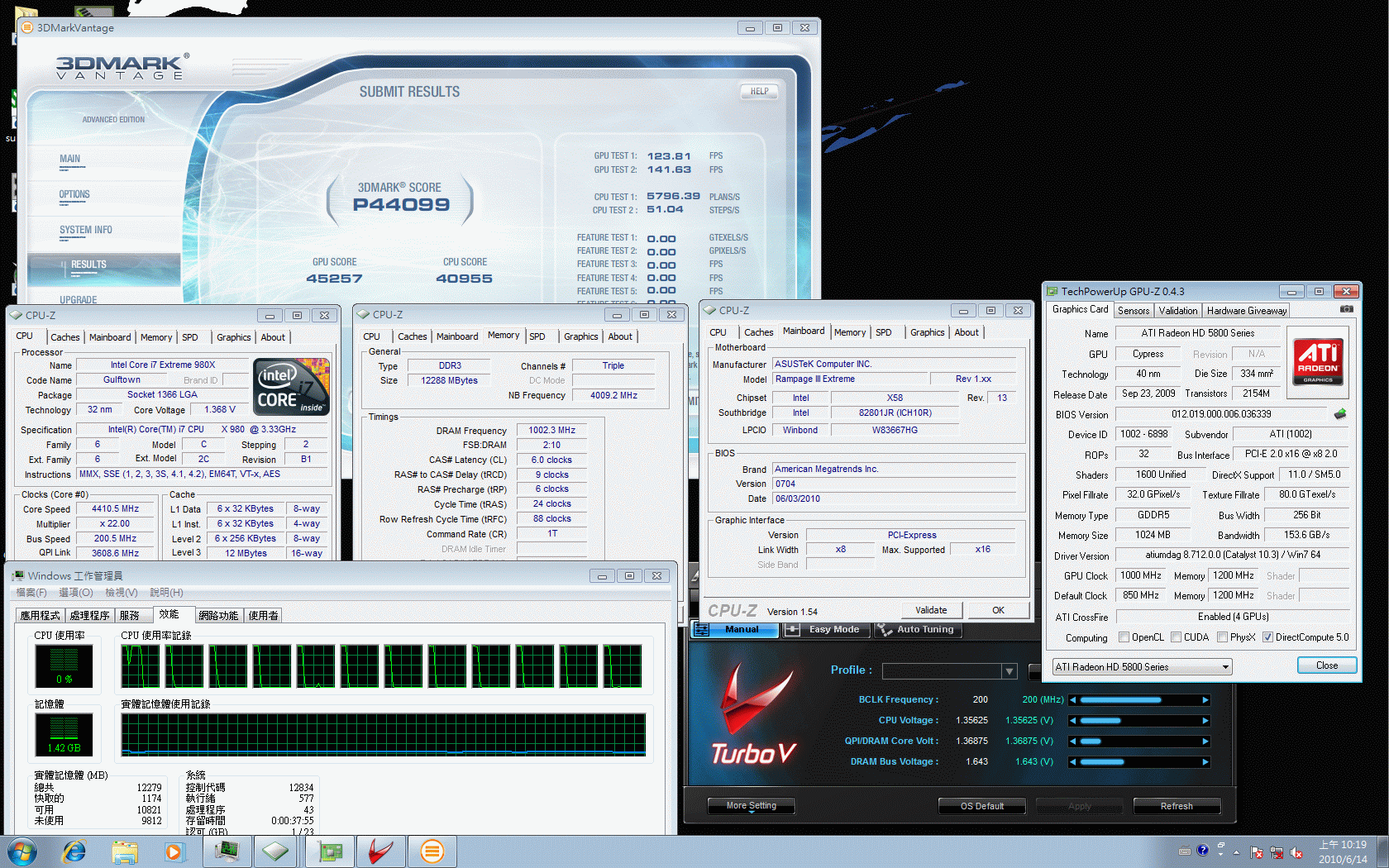The width and height of the screenshot is (1389, 868).
Task: Open Windows Media Player from the taskbar
Action: 174,851
